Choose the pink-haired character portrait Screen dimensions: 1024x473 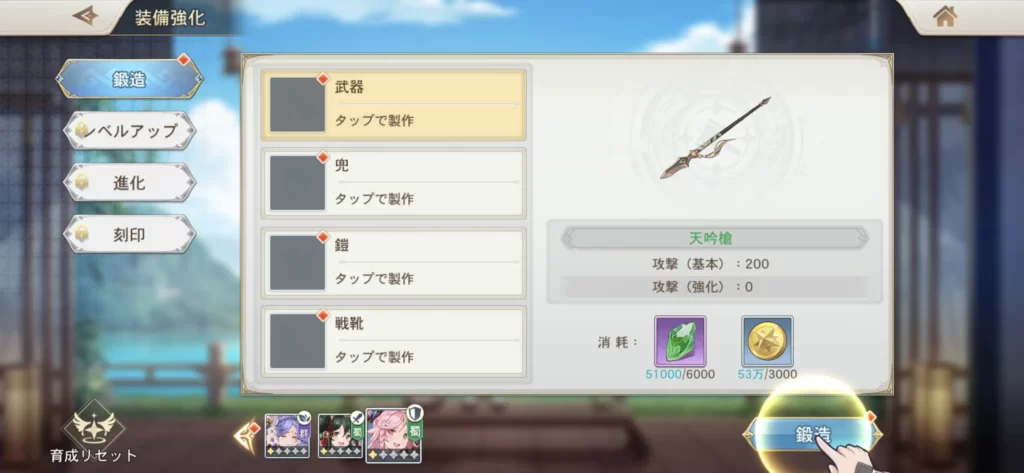[x=394, y=435]
